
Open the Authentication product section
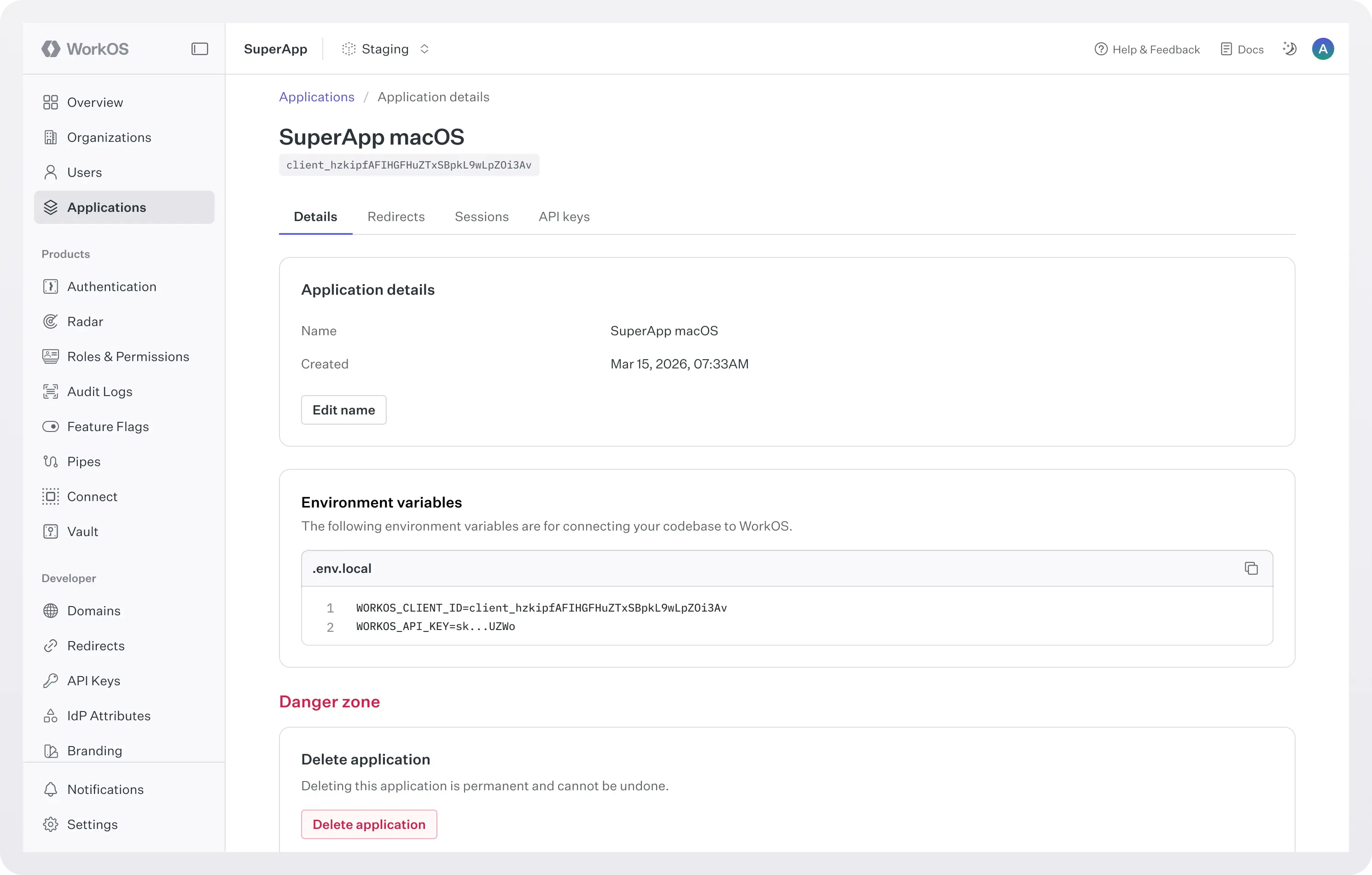(112, 286)
